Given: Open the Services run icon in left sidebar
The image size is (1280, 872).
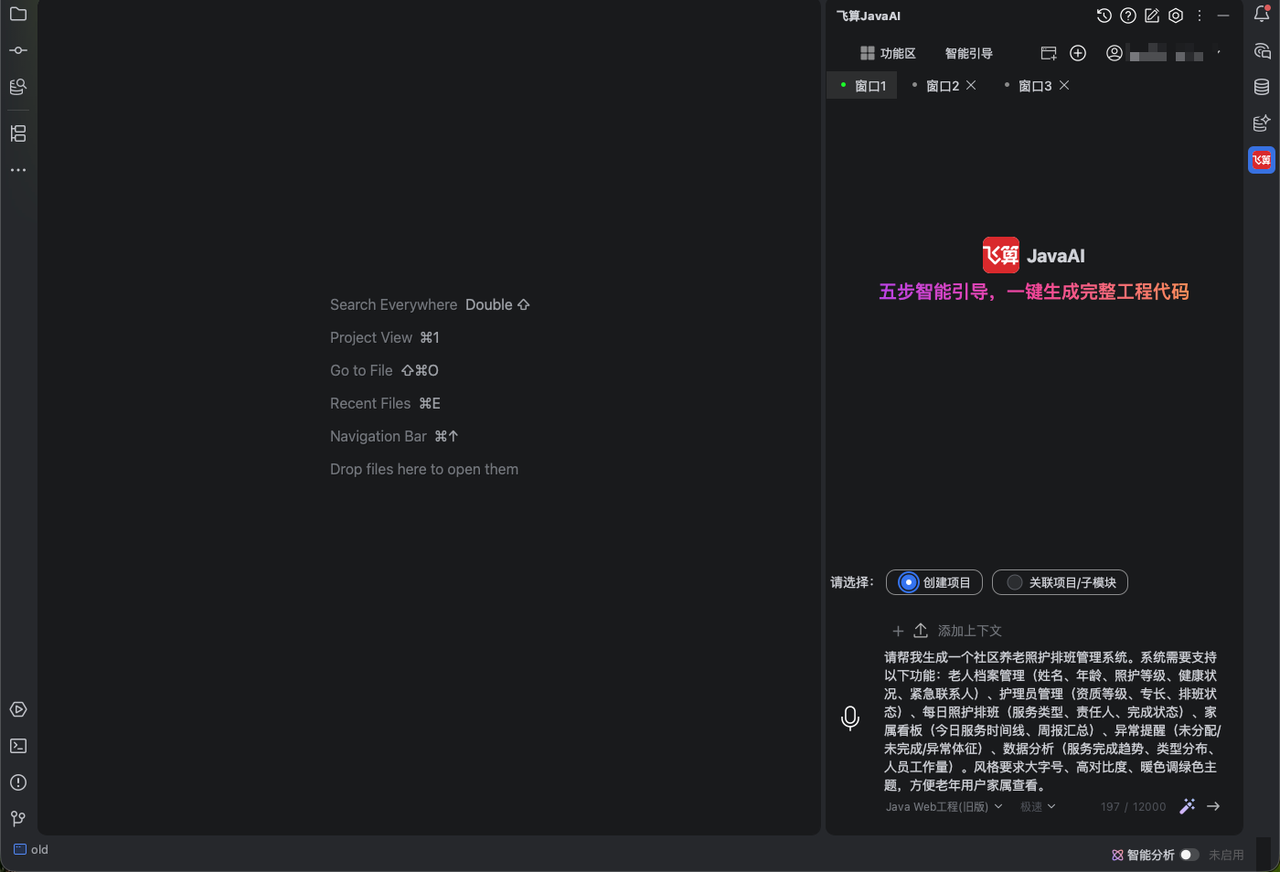Looking at the screenshot, I should point(18,709).
